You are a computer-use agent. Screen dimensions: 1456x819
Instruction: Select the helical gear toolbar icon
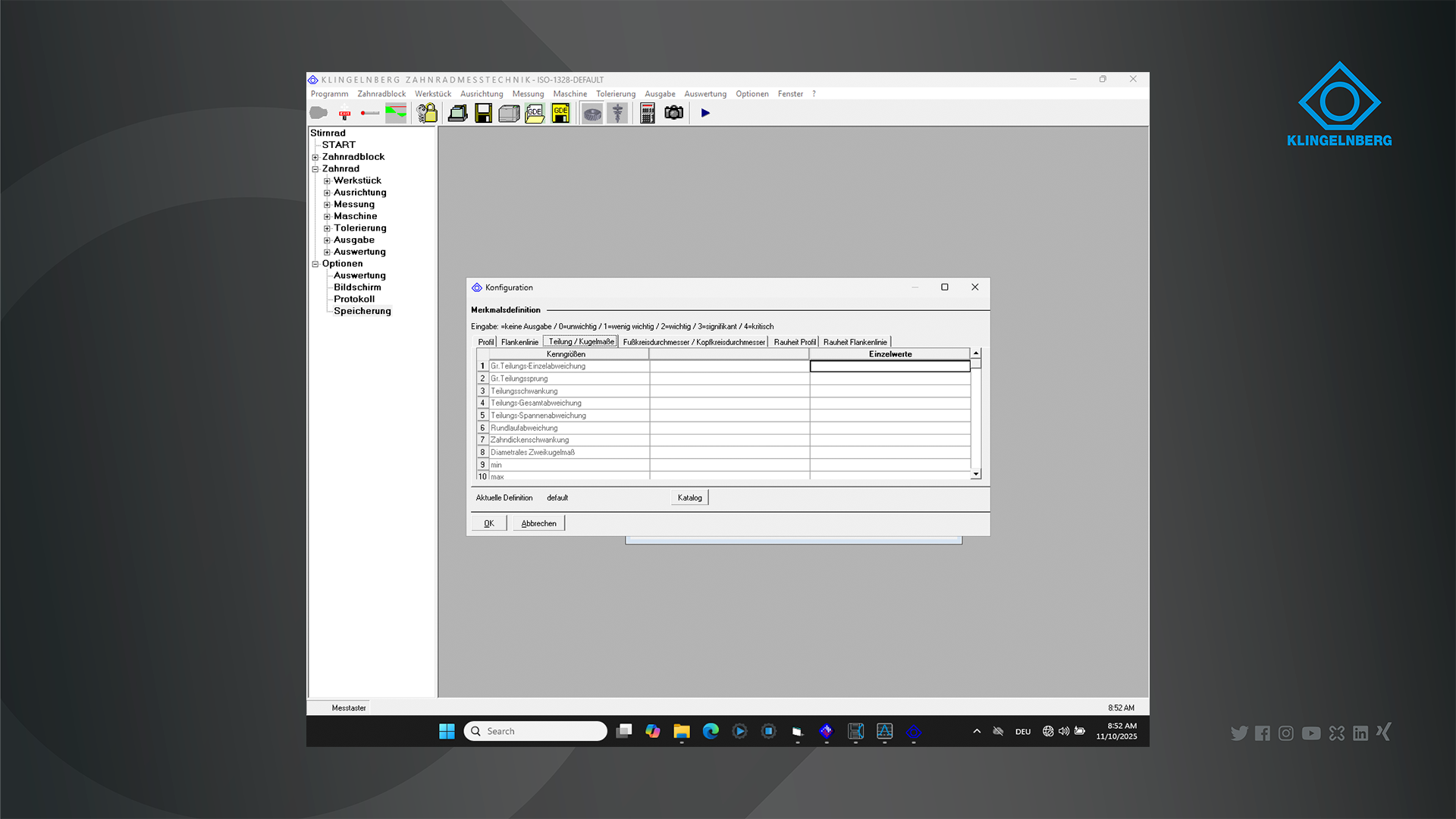click(x=592, y=113)
